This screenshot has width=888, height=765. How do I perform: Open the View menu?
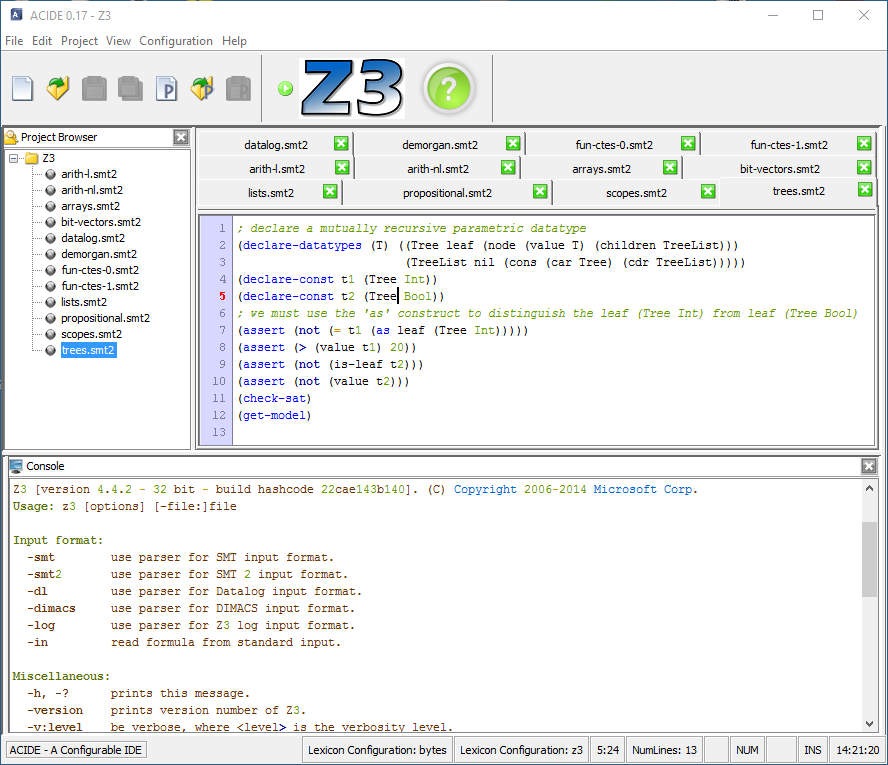pos(118,41)
